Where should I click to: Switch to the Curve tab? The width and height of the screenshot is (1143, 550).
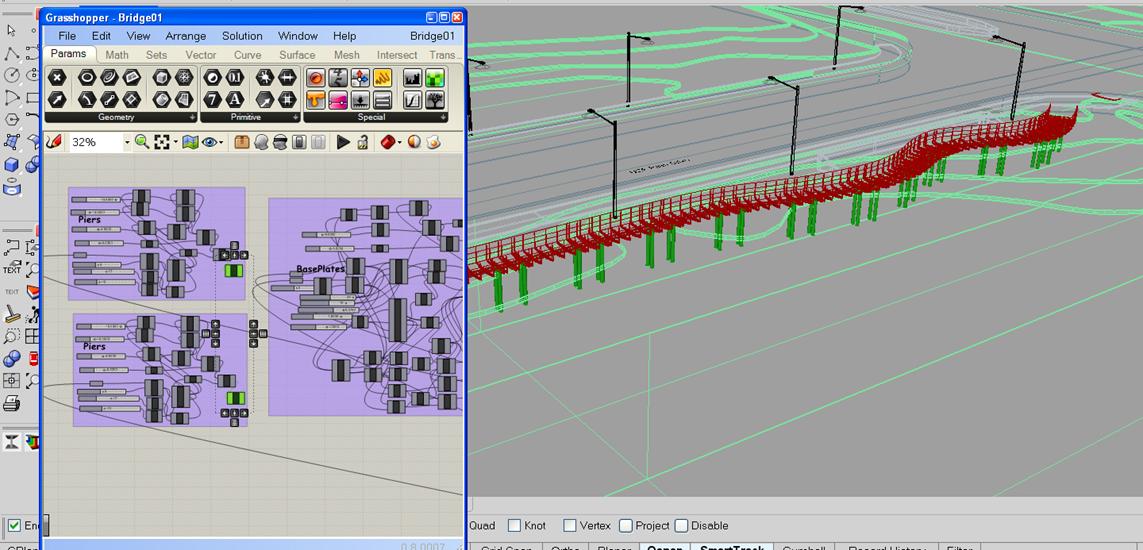pos(247,55)
